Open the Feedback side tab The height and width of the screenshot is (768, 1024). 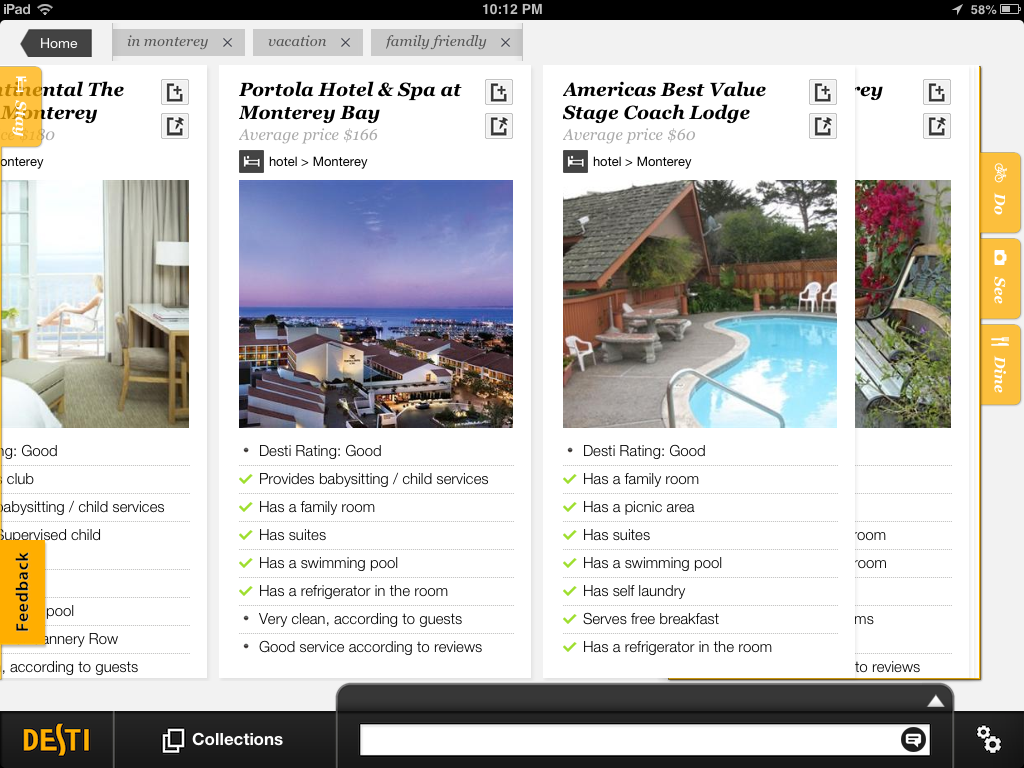coord(22,592)
